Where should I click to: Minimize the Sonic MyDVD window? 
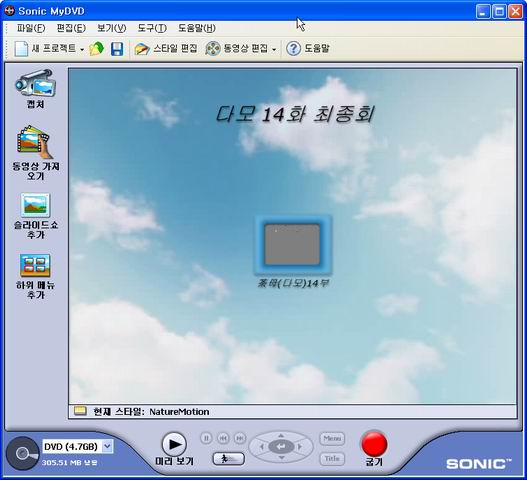point(483,12)
